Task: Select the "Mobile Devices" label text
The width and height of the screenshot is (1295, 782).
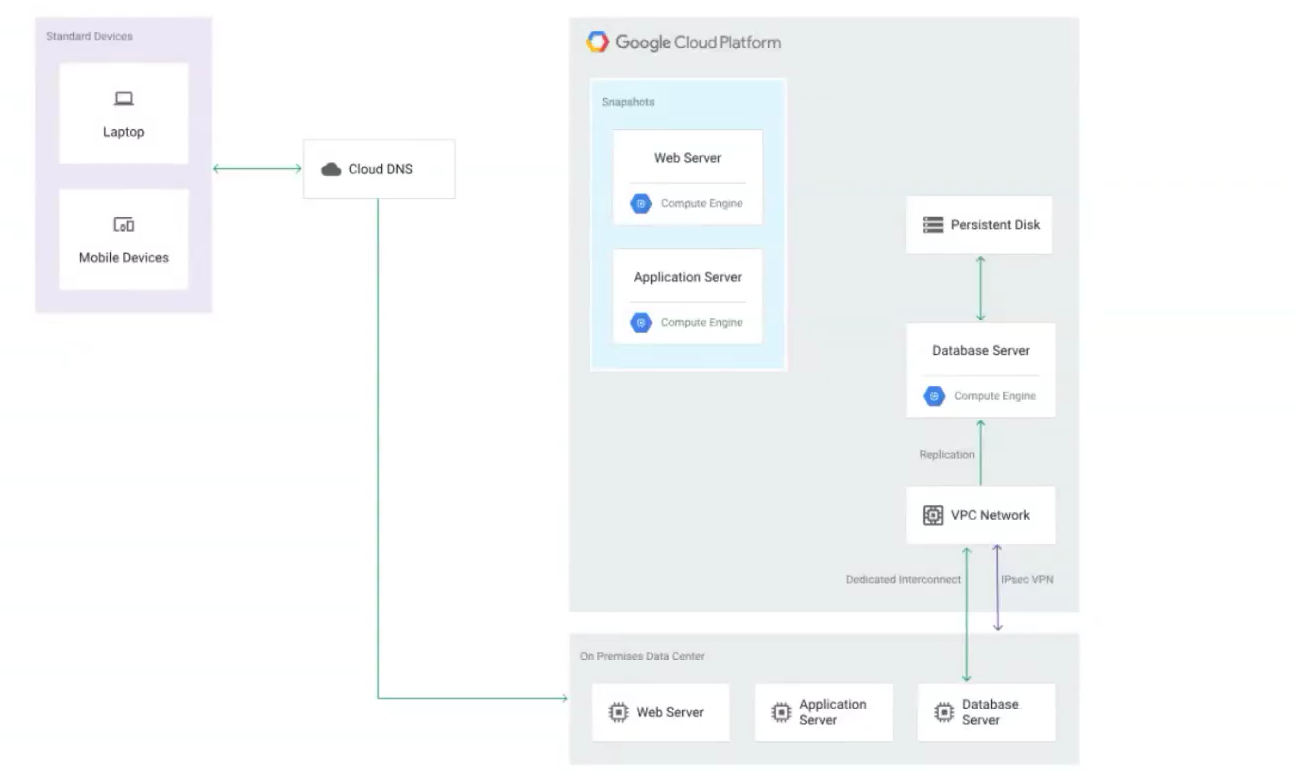Action: [124, 257]
